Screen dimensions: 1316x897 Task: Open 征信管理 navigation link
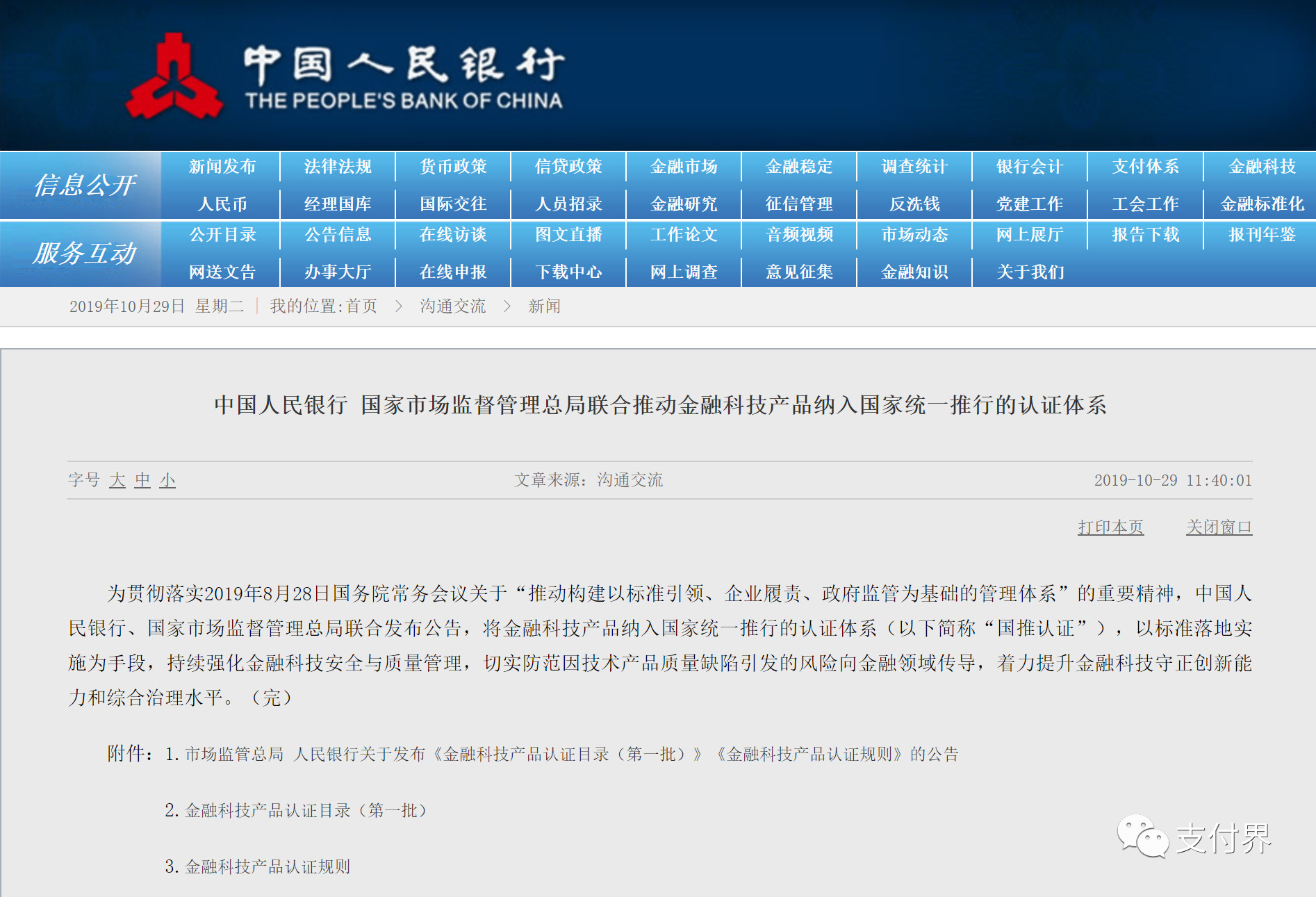click(799, 204)
